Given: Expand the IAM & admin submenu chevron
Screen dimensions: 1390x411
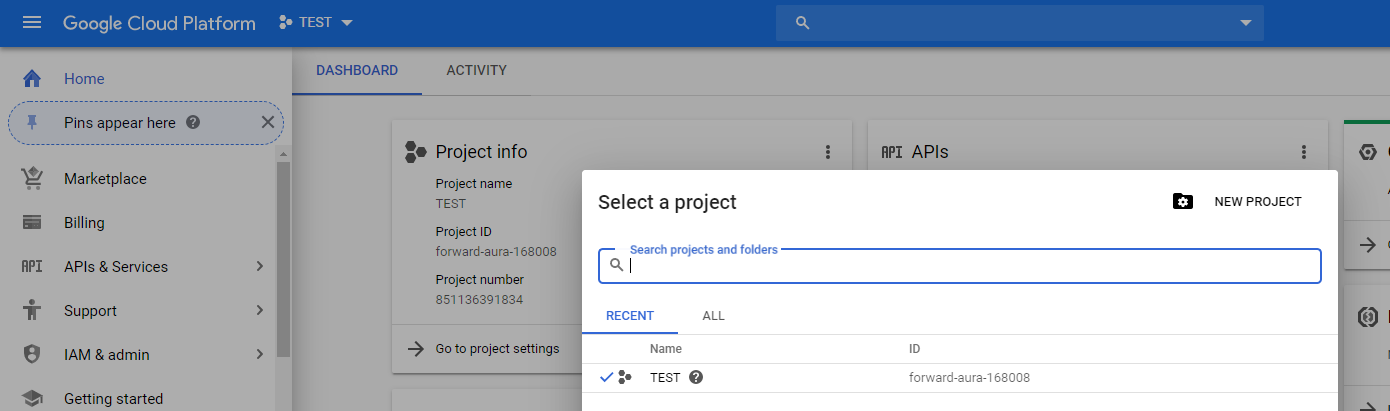Looking at the screenshot, I should point(259,355).
